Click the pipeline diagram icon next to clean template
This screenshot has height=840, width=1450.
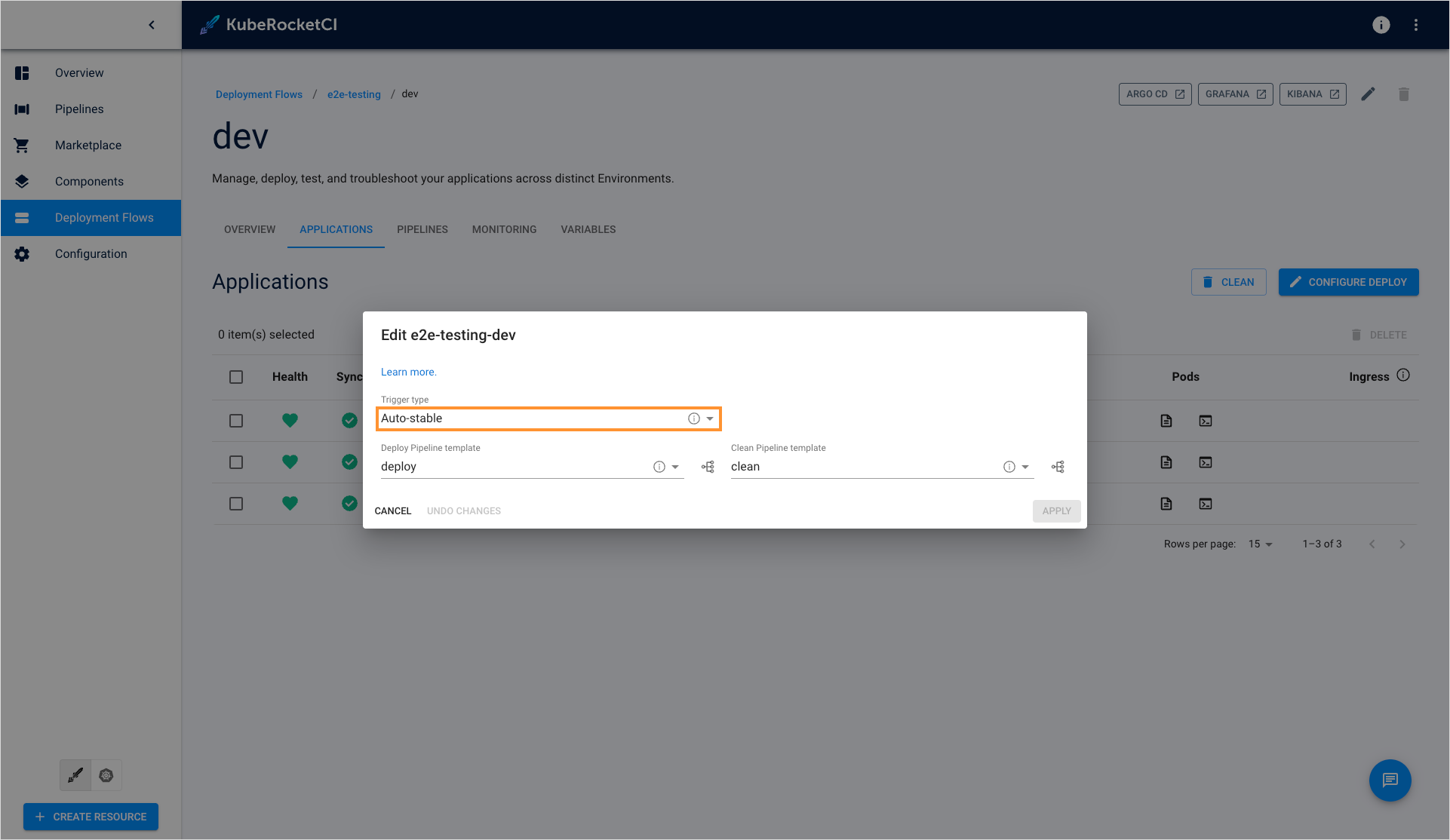pyautogui.click(x=1058, y=467)
